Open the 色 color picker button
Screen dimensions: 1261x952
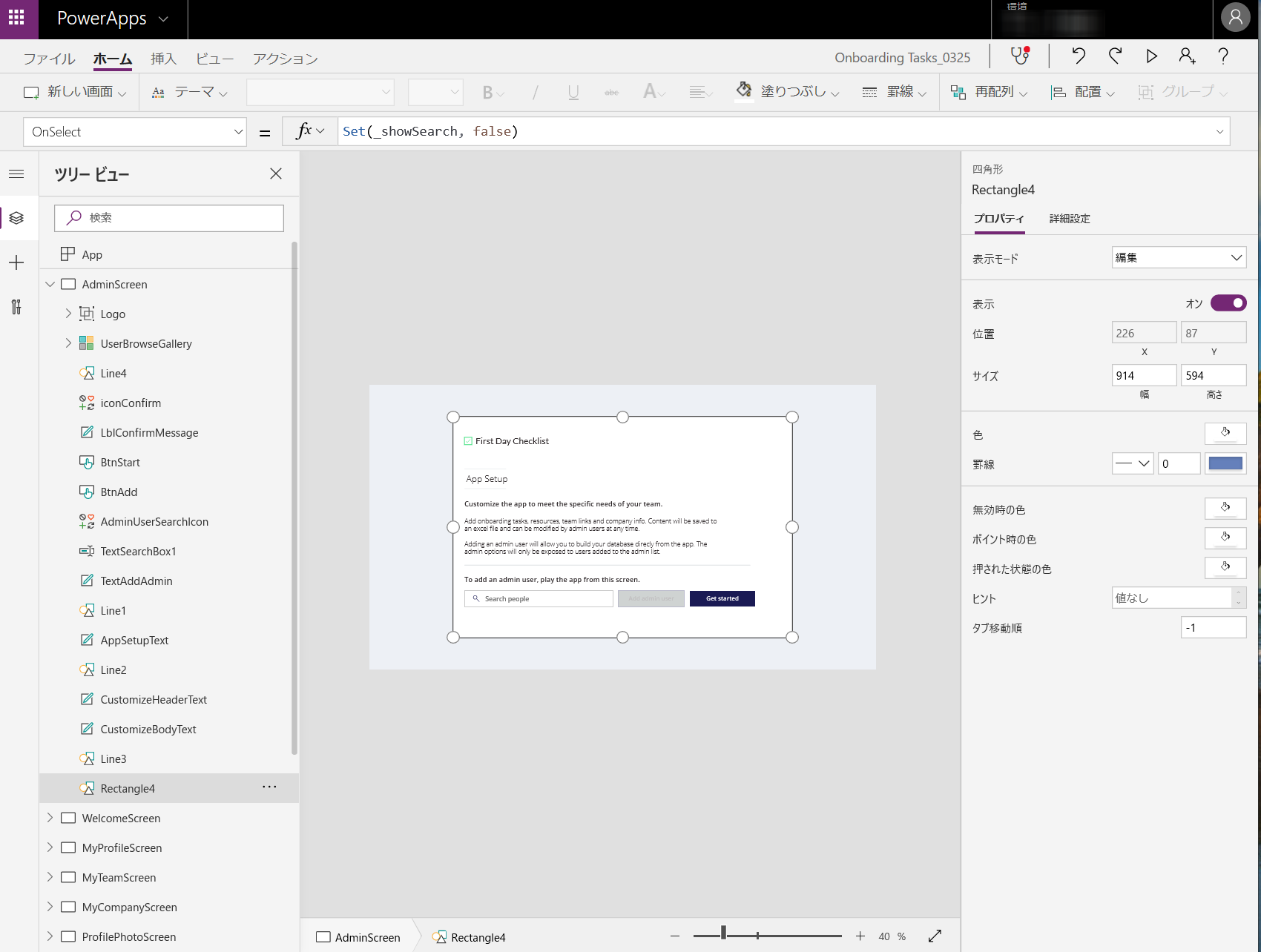tap(1225, 434)
